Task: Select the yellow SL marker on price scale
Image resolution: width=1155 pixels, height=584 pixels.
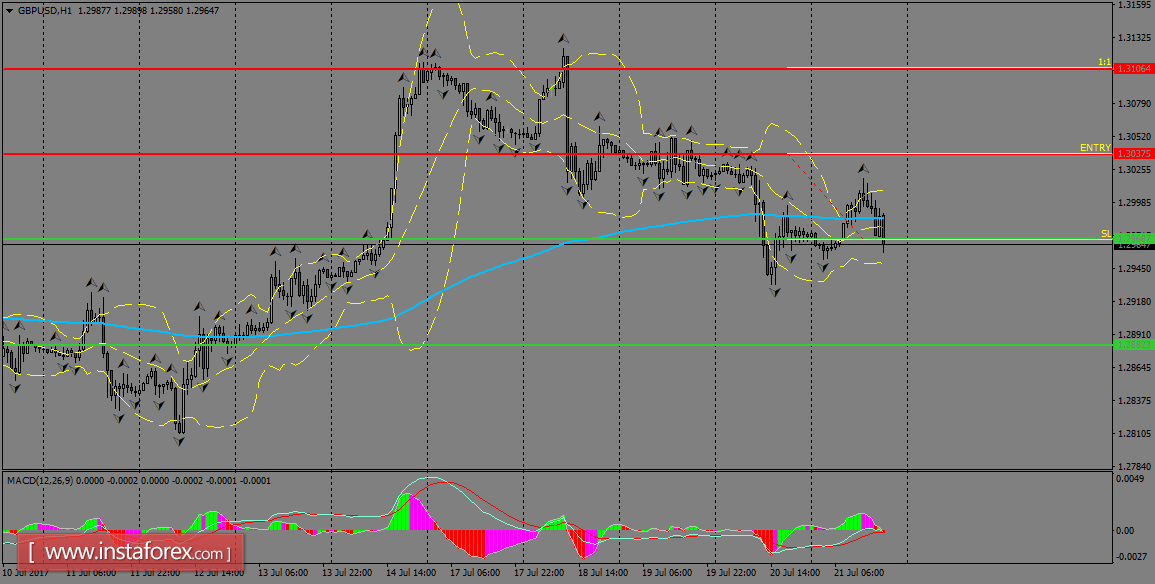Action: (x=1104, y=234)
